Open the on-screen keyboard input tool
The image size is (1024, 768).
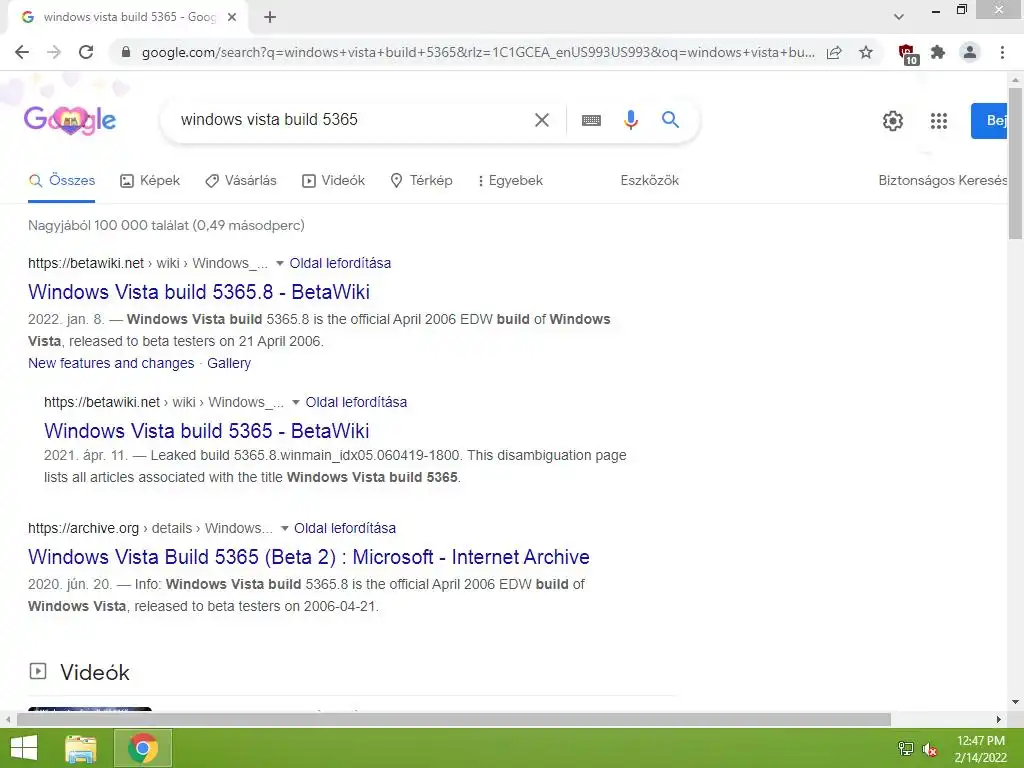[x=591, y=120]
